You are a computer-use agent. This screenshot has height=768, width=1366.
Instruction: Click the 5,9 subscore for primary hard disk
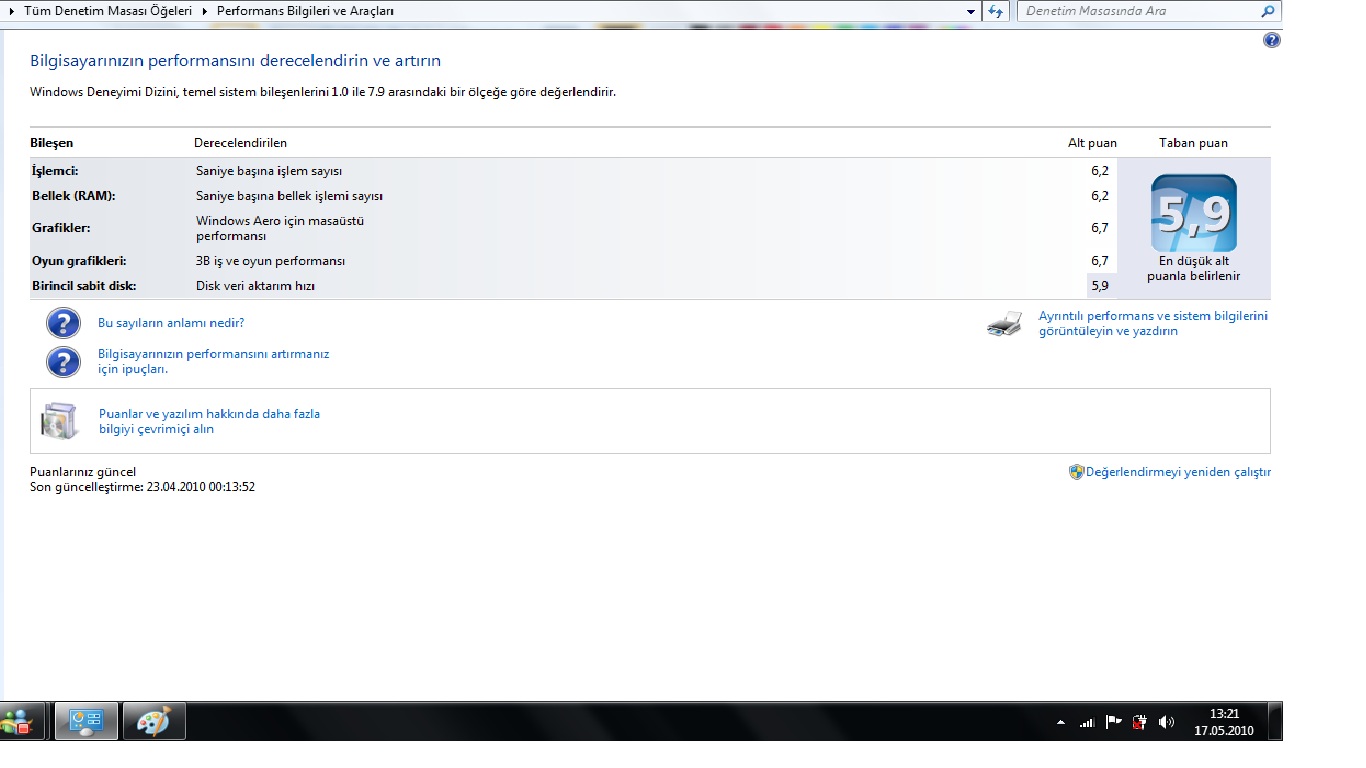[1100, 286]
